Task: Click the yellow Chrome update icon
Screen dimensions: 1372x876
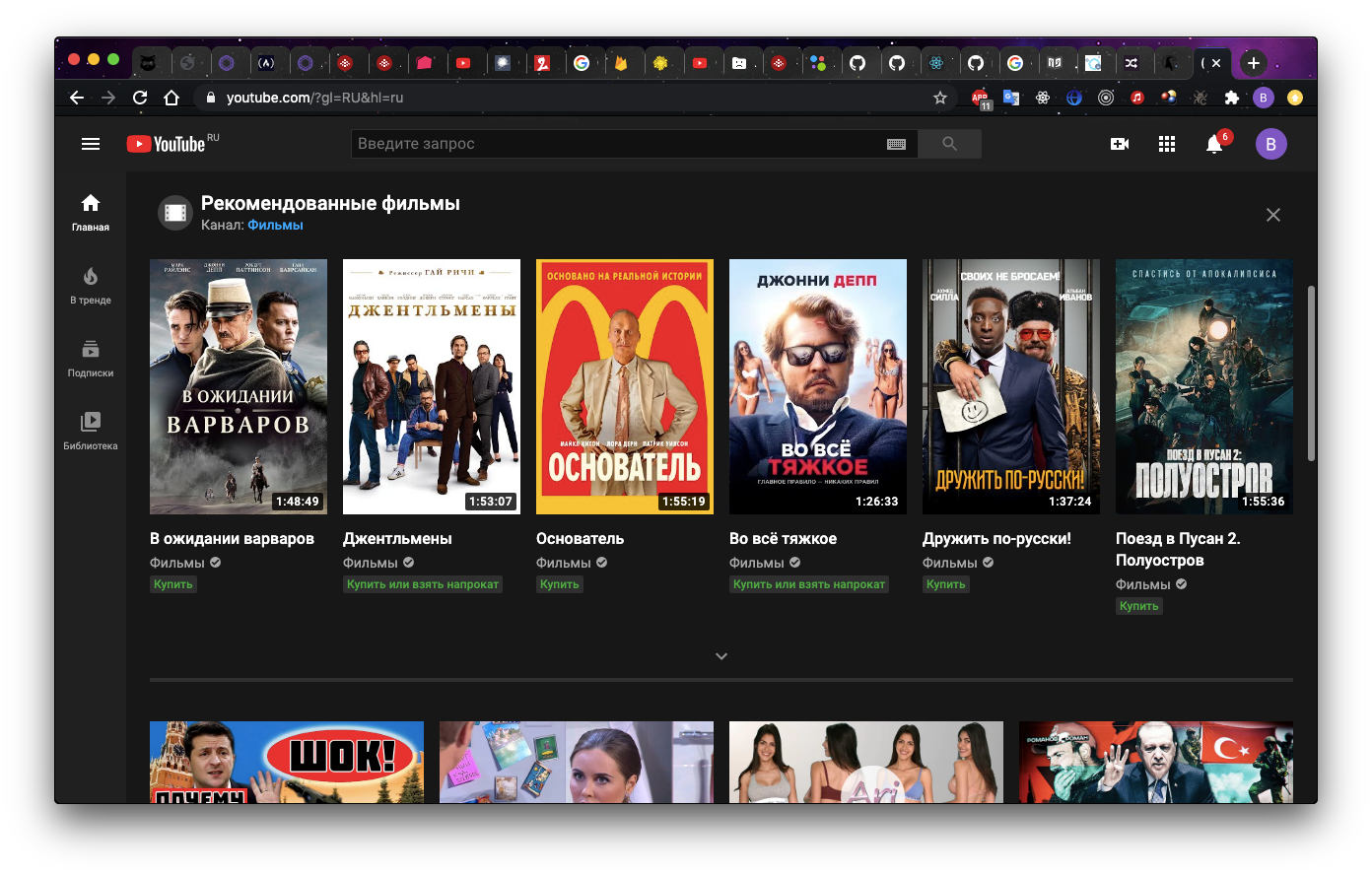Action: [1295, 98]
